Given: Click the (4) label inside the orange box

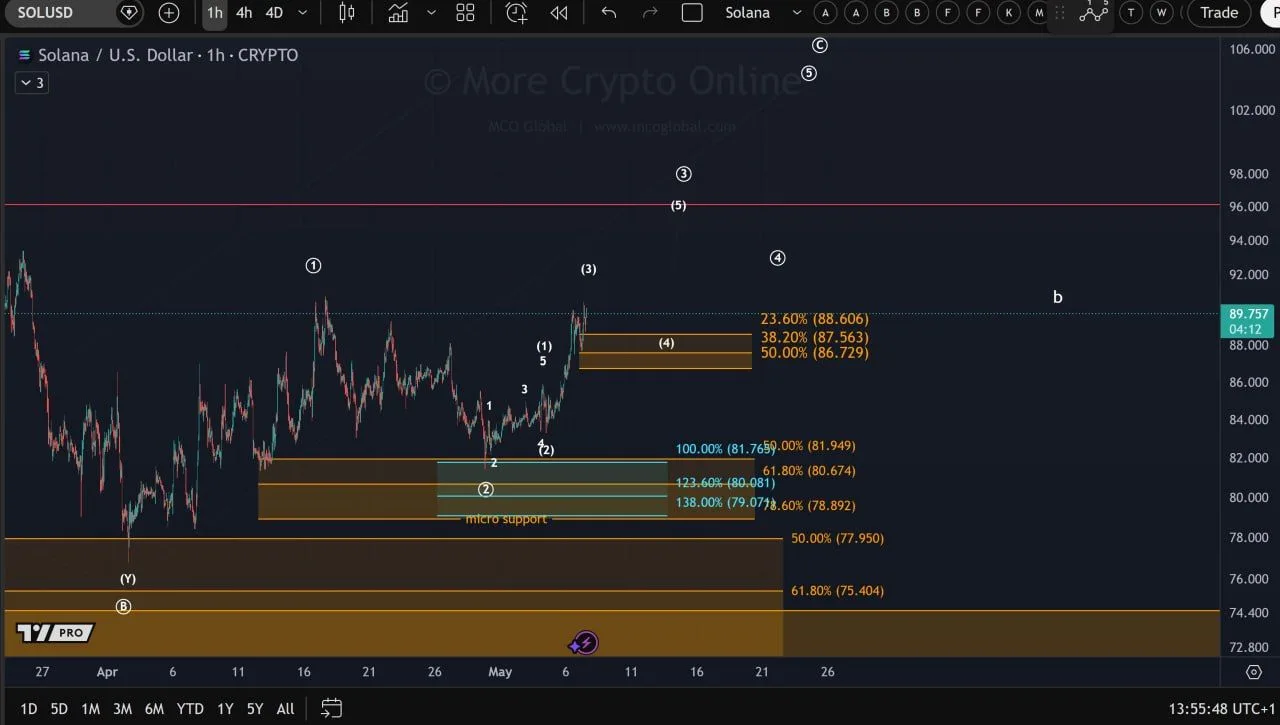Looking at the screenshot, I should pos(666,343).
